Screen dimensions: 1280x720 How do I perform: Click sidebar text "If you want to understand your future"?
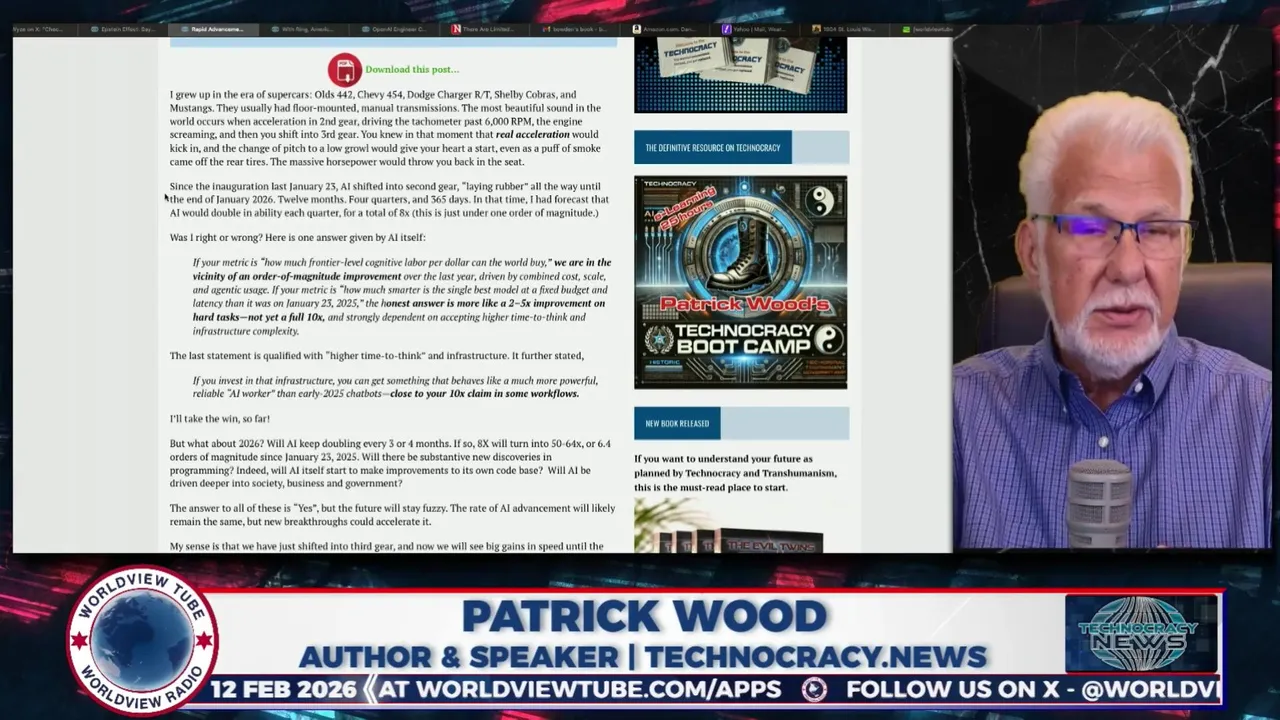coord(735,473)
